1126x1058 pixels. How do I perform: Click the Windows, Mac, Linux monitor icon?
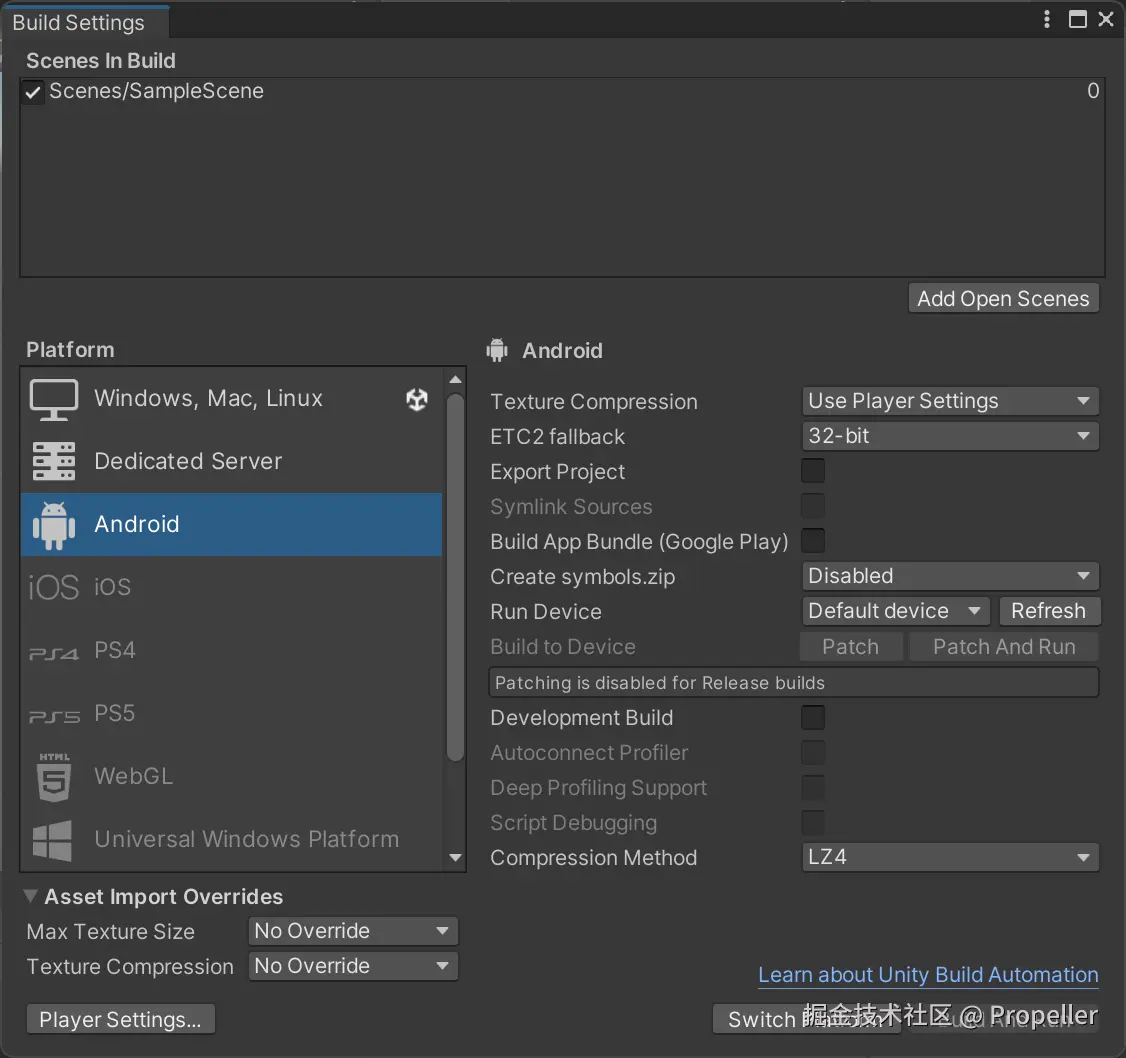(54, 399)
